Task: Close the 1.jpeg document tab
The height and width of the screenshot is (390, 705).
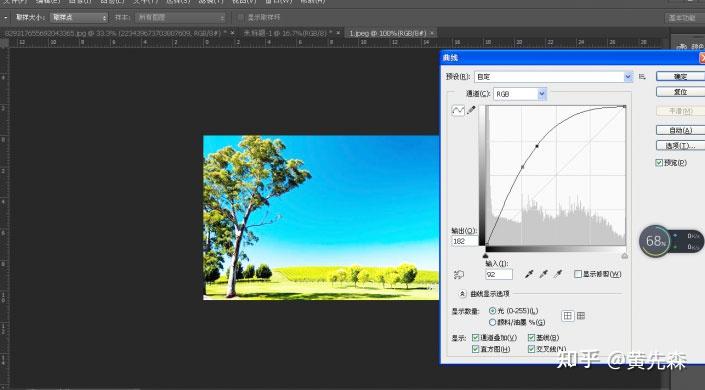Action: coord(432,33)
